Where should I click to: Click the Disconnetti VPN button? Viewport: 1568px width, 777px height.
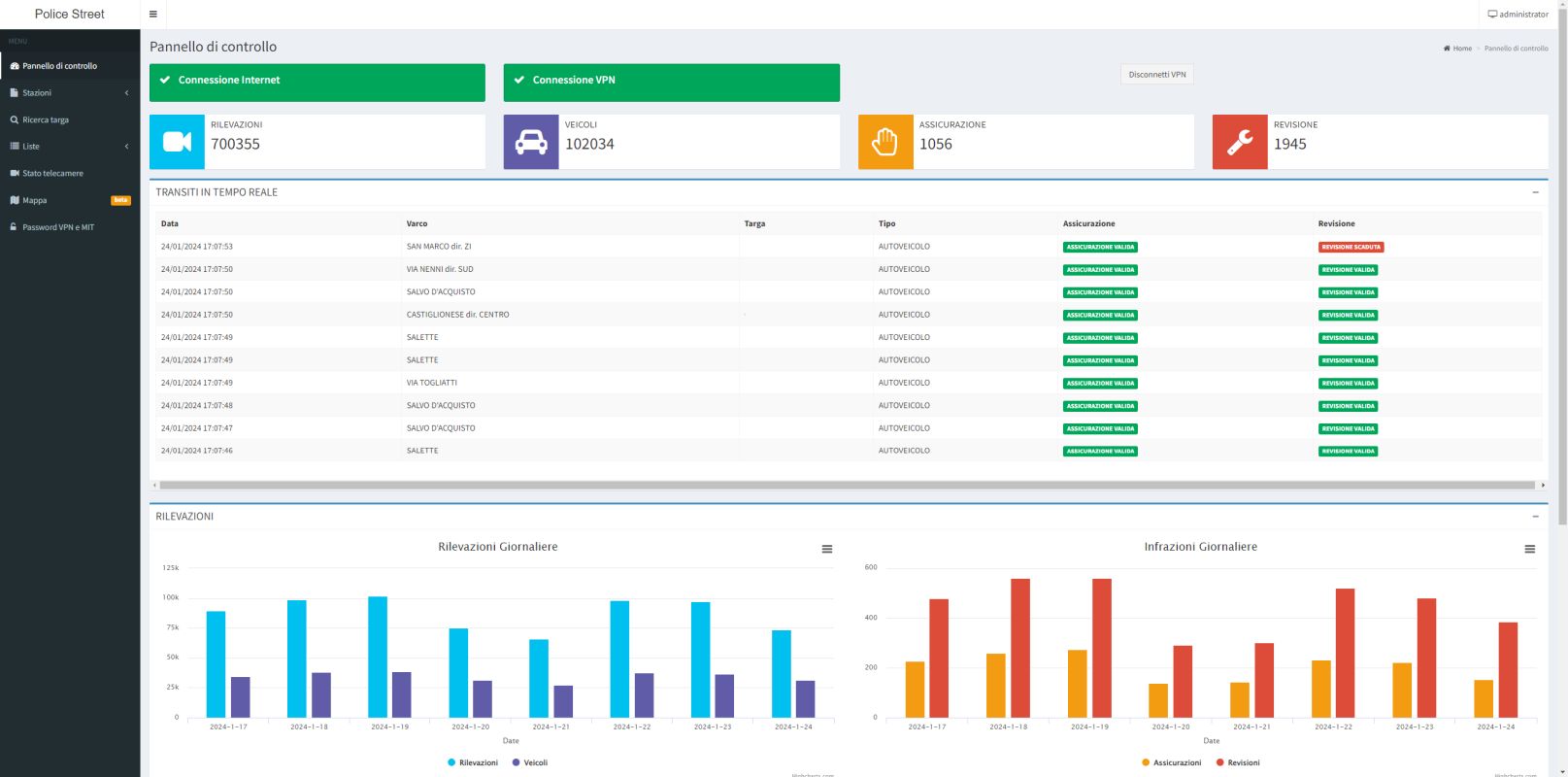point(1157,75)
